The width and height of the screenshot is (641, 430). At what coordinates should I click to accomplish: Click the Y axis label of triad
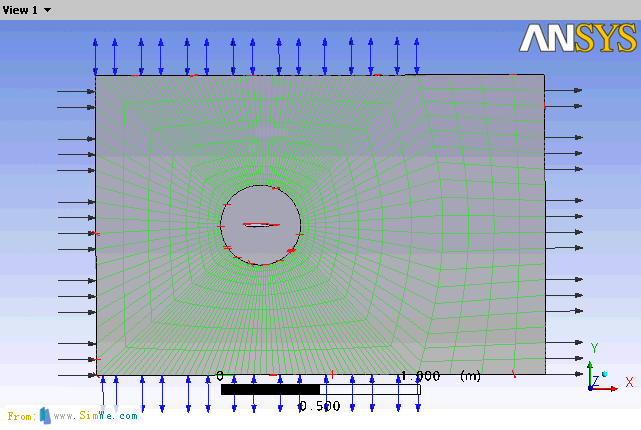pyautogui.click(x=594, y=348)
